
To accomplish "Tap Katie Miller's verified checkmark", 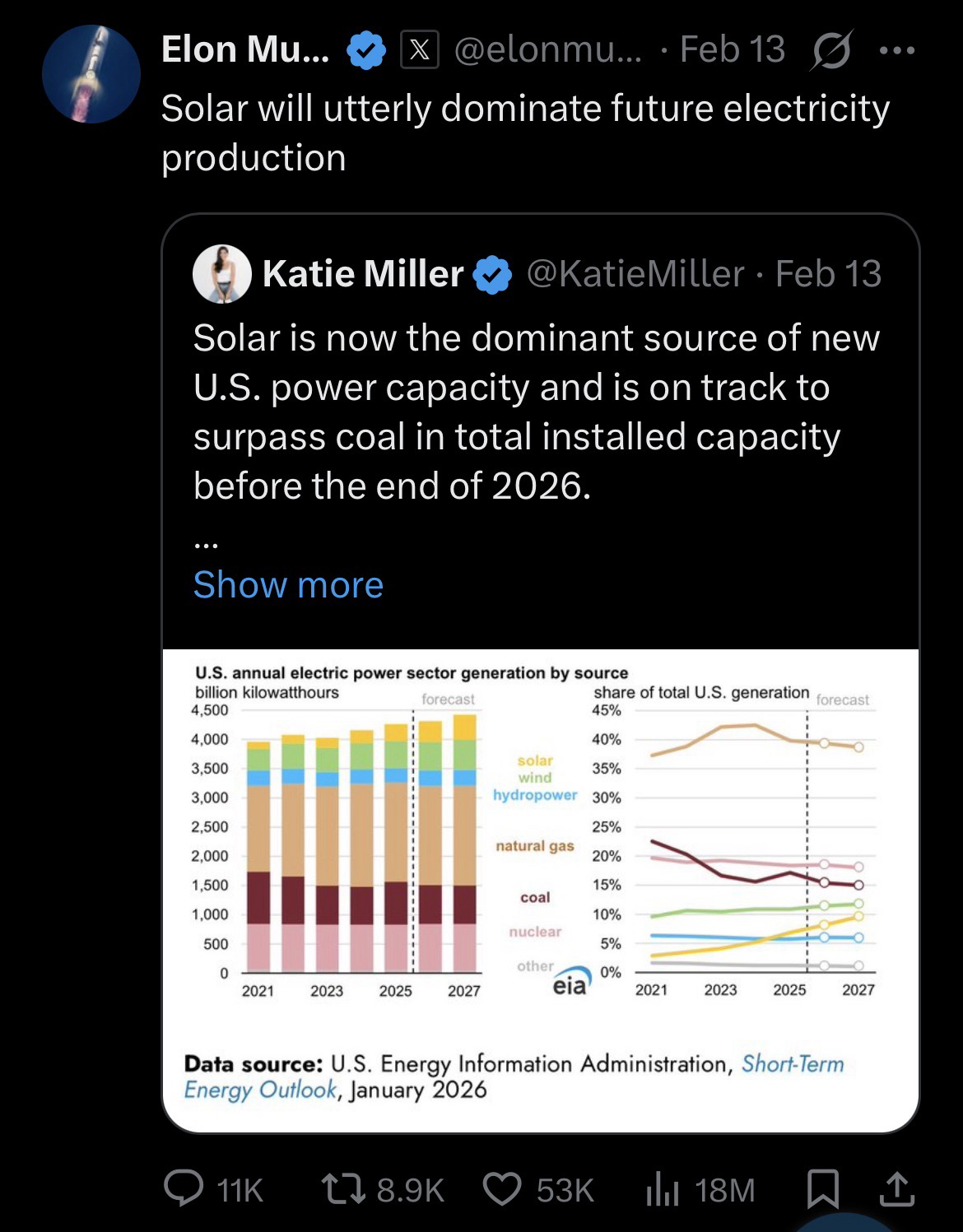I will tap(492, 275).
